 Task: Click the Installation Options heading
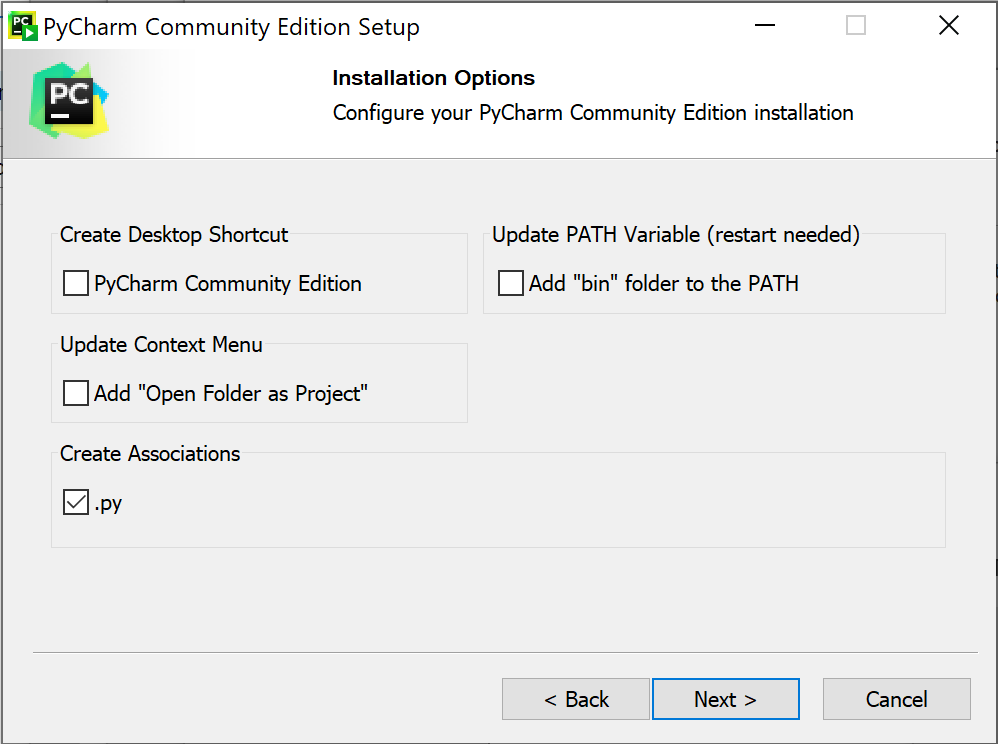coord(433,78)
